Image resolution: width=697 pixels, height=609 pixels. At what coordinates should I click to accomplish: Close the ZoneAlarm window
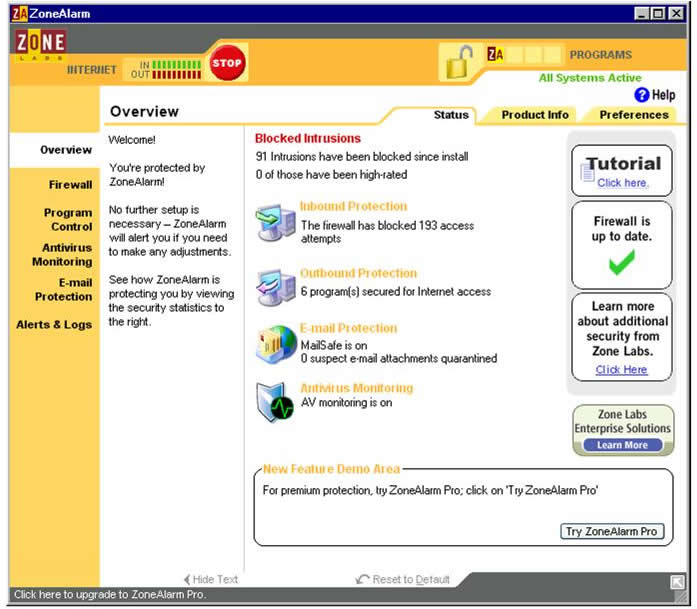676,14
